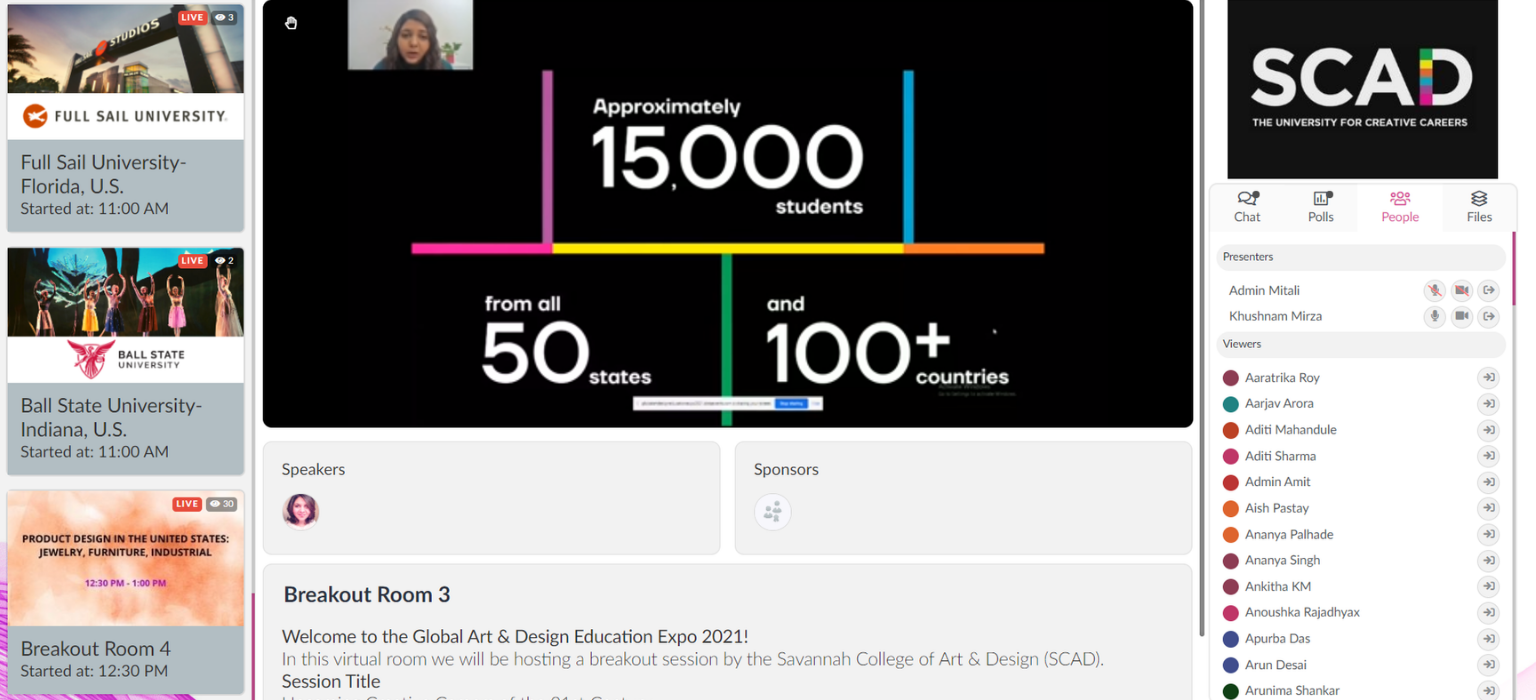Select viewer name Ankitha KM
This screenshot has width=1536, height=700.
[x=1278, y=586]
